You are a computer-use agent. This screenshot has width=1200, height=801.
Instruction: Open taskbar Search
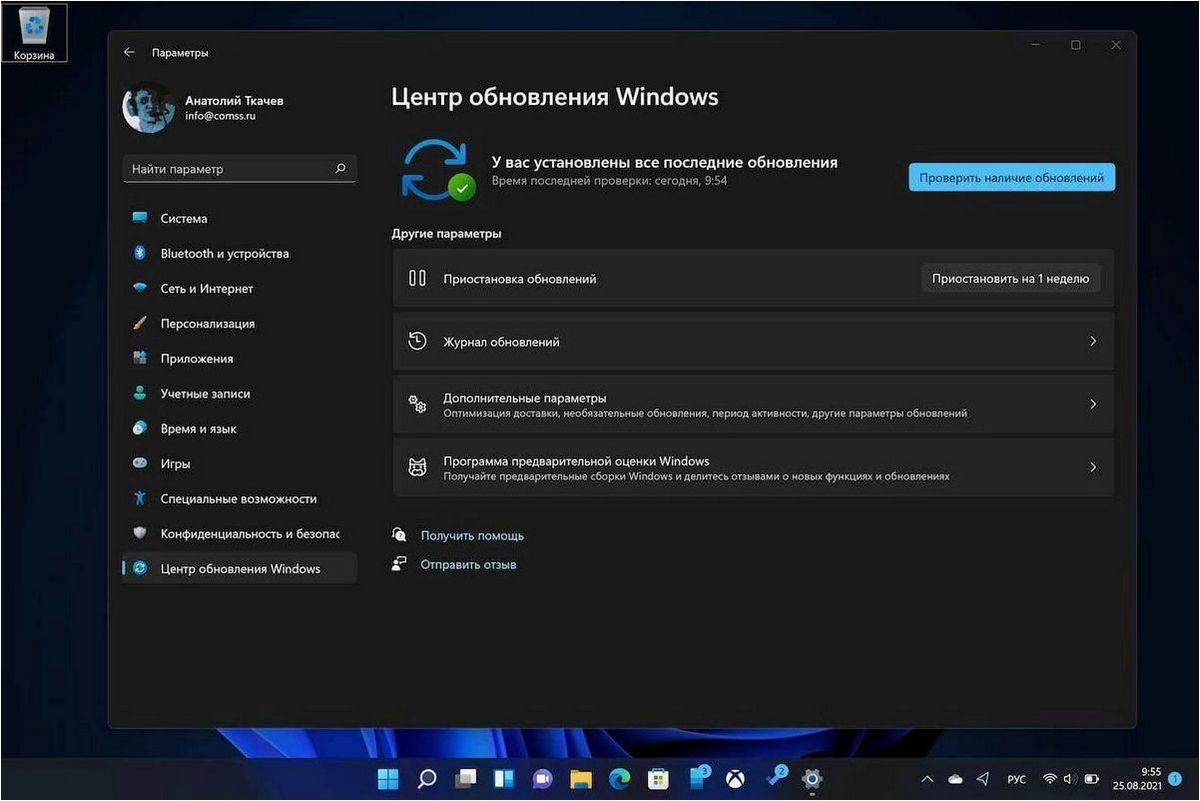tap(427, 778)
